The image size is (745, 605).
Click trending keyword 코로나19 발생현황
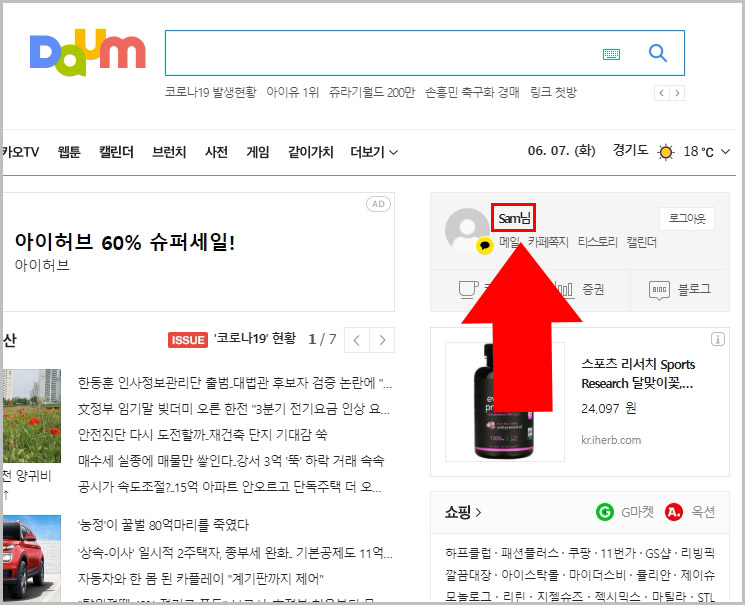(x=210, y=92)
